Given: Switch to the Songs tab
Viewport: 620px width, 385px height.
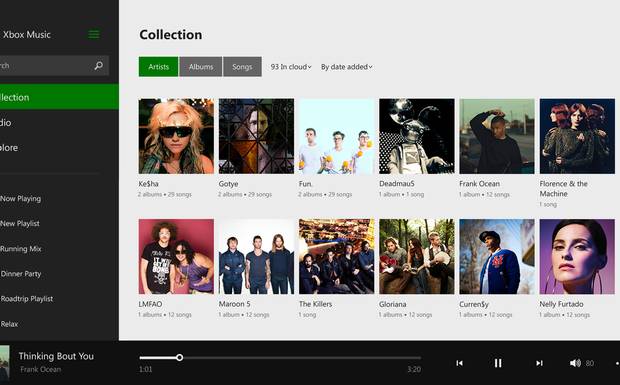Looking at the screenshot, I should [x=242, y=67].
